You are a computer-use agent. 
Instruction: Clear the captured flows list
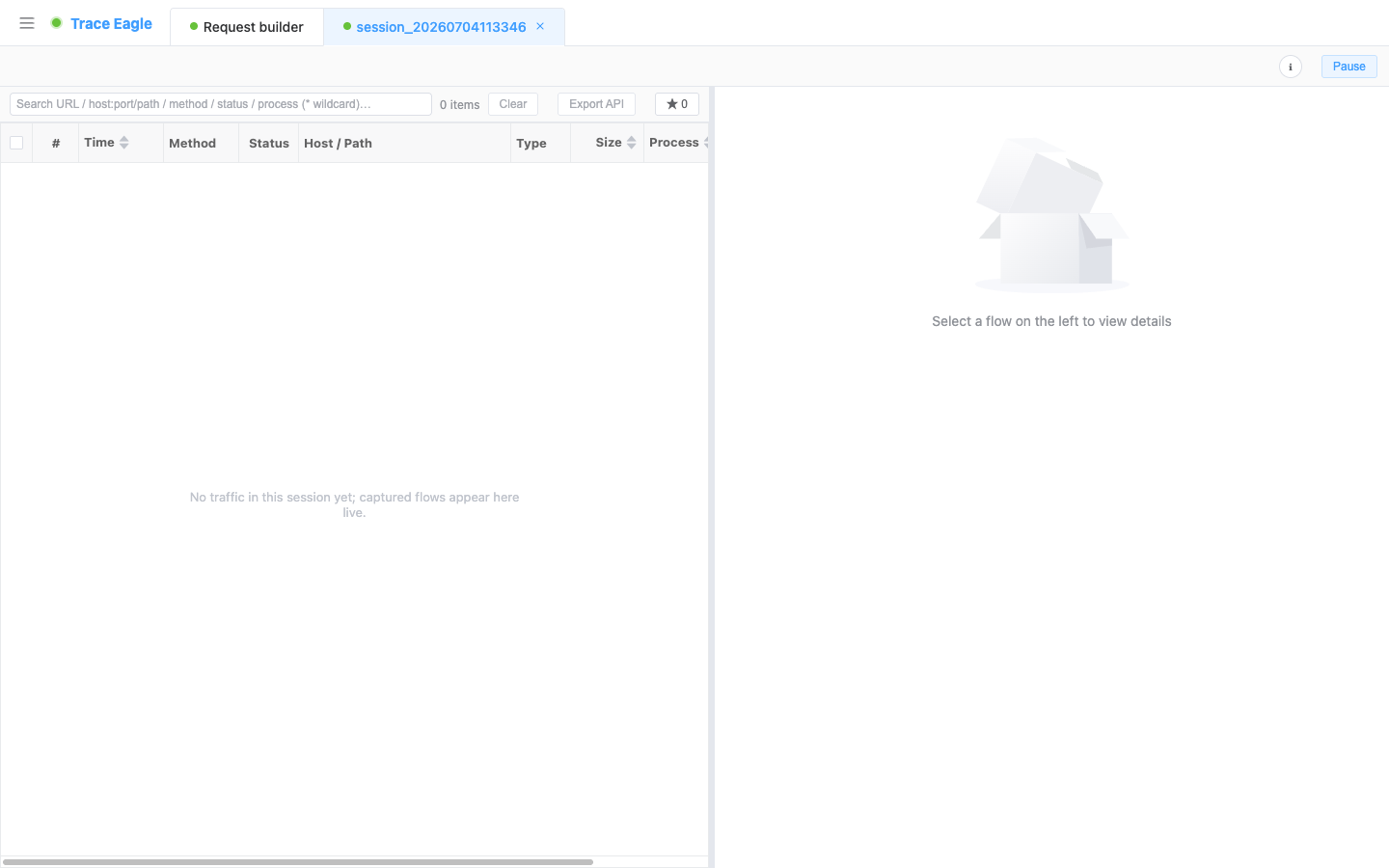(513, 104)
